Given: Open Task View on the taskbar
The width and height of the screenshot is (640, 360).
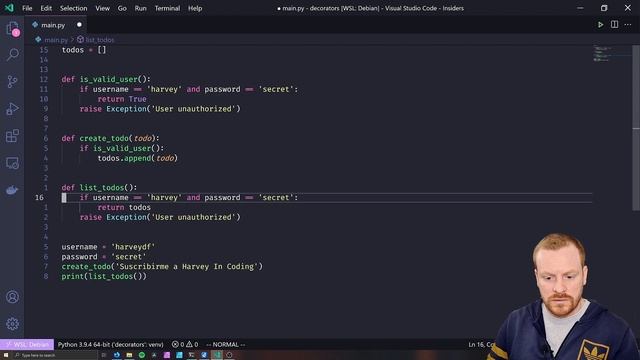Looking at the screenshot, I should click(x=104, y=355).
